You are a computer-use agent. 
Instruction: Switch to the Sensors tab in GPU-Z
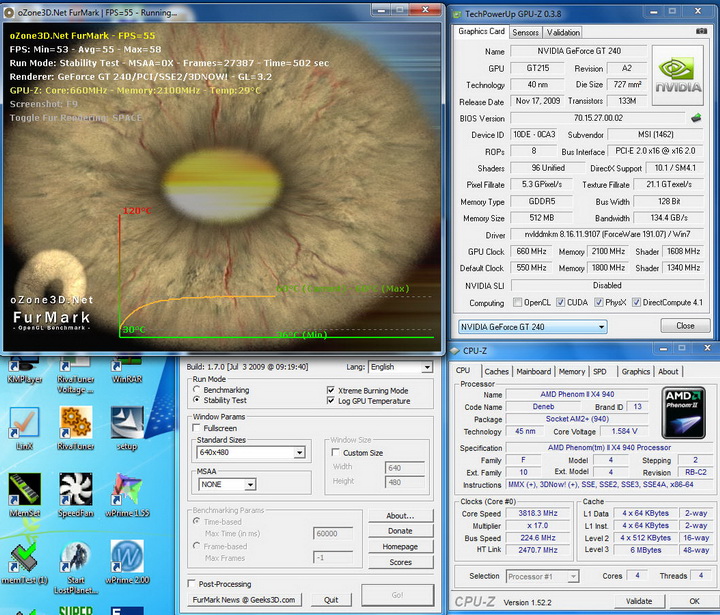tap(525, 32)
